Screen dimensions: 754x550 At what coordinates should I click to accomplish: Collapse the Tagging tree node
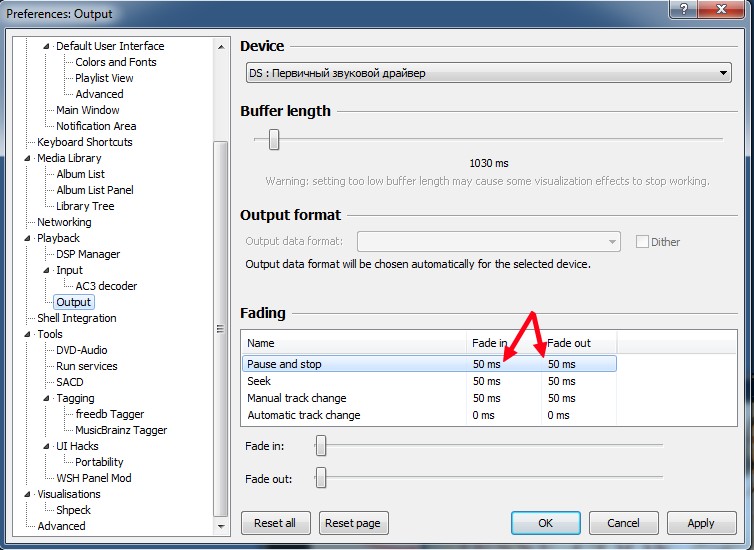47,398
